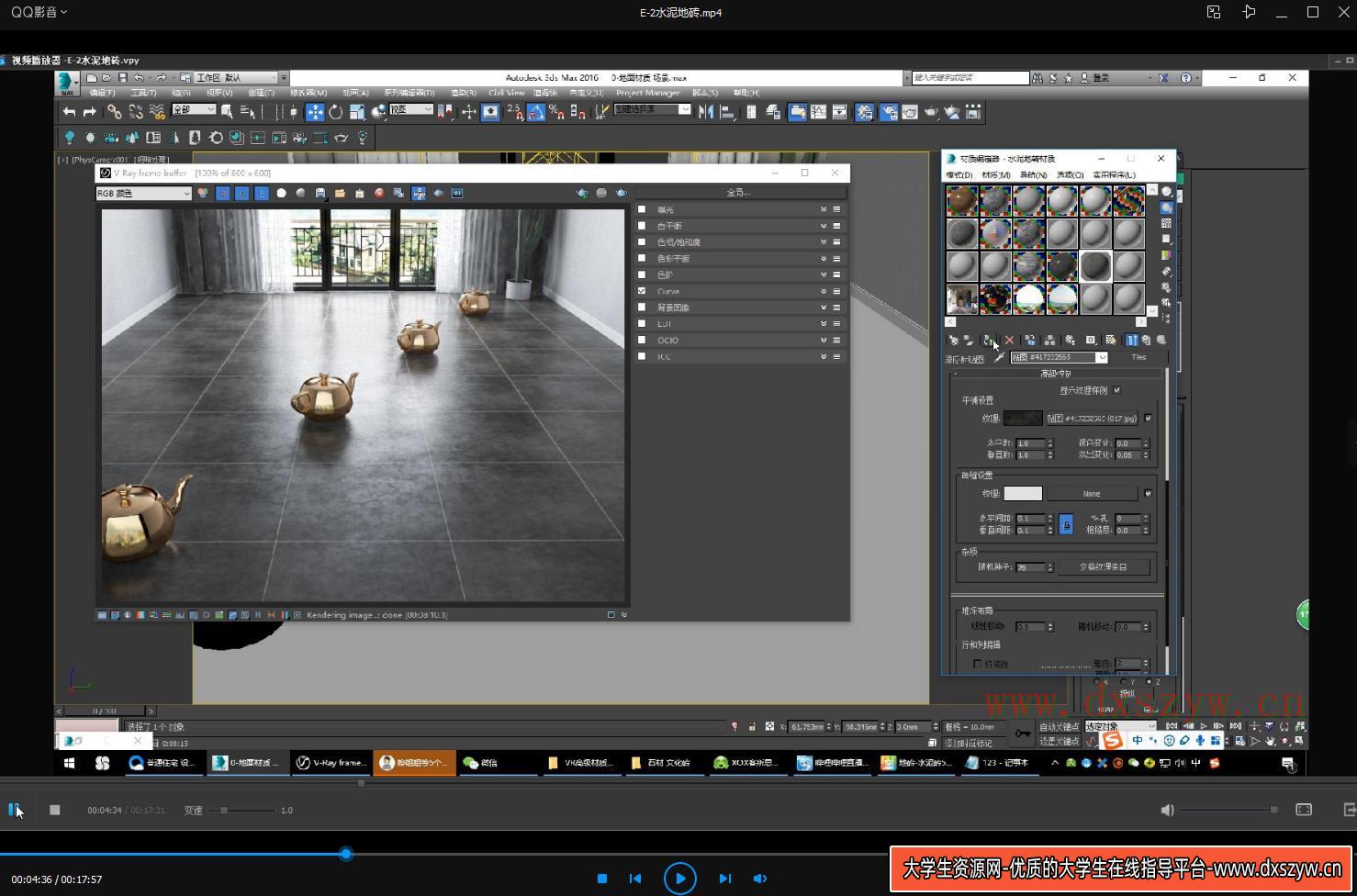The height and width of the screenshot is (896, 1357).
Task: Clear image red X in frame buffer
Action: tap(379, 193)
